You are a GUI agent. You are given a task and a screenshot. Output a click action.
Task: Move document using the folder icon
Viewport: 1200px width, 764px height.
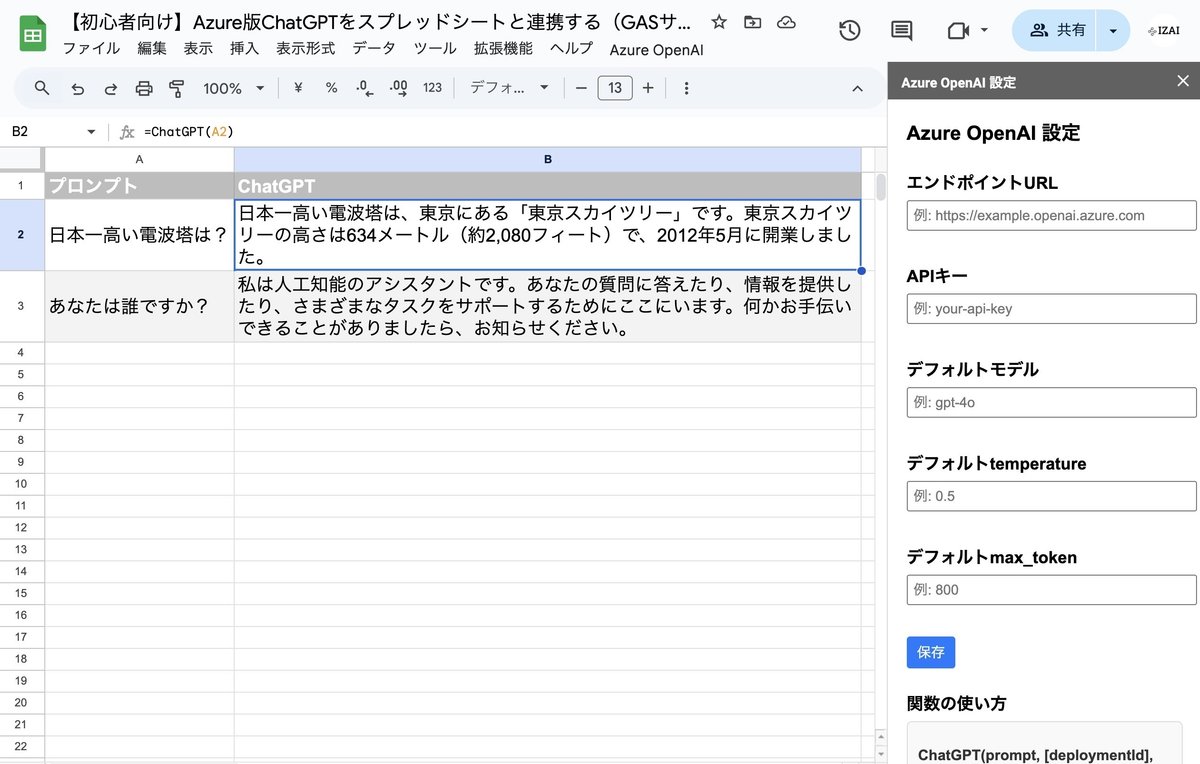click(752, 23)
